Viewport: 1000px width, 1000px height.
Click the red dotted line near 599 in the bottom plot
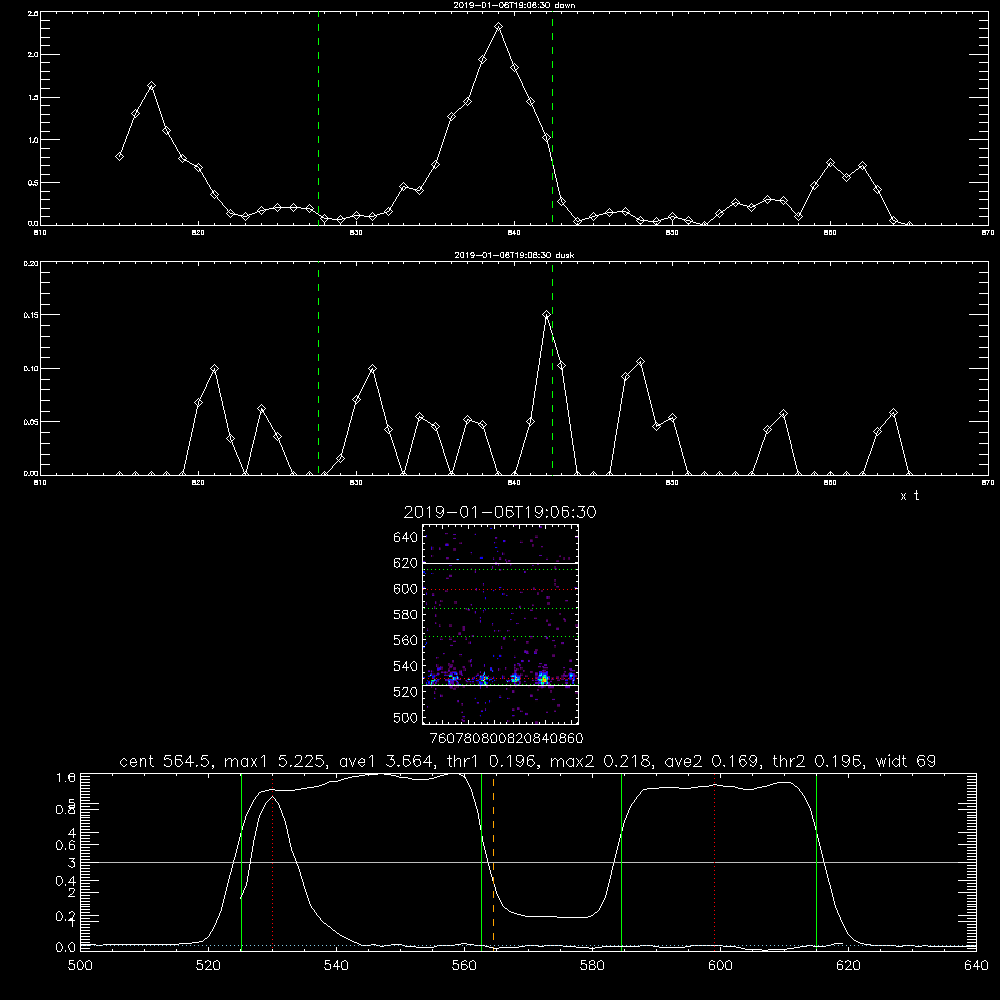point(715,861)
